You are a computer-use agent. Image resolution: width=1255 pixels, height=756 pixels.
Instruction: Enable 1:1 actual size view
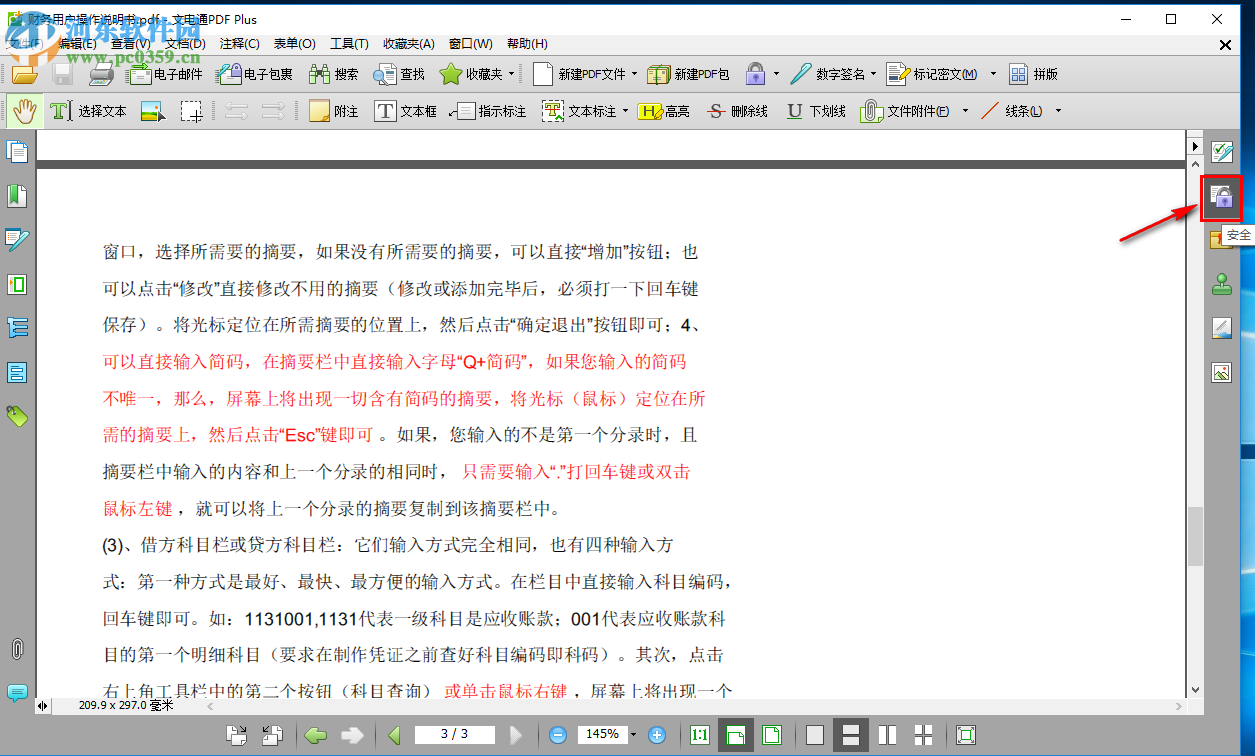pos(700,733)
